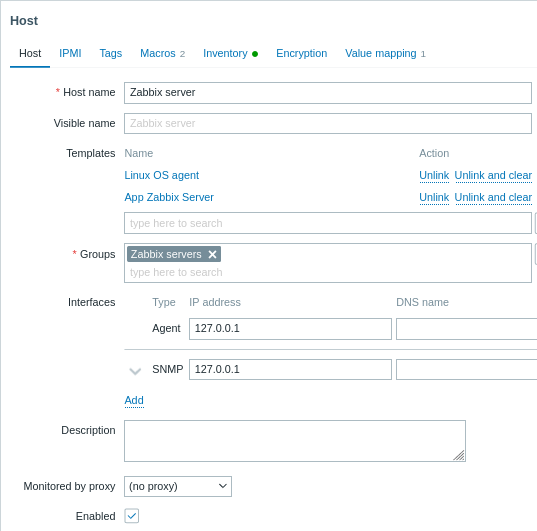Remove Zabbix servers group tag
Screen dimensions: 537x531
[212, 254]
